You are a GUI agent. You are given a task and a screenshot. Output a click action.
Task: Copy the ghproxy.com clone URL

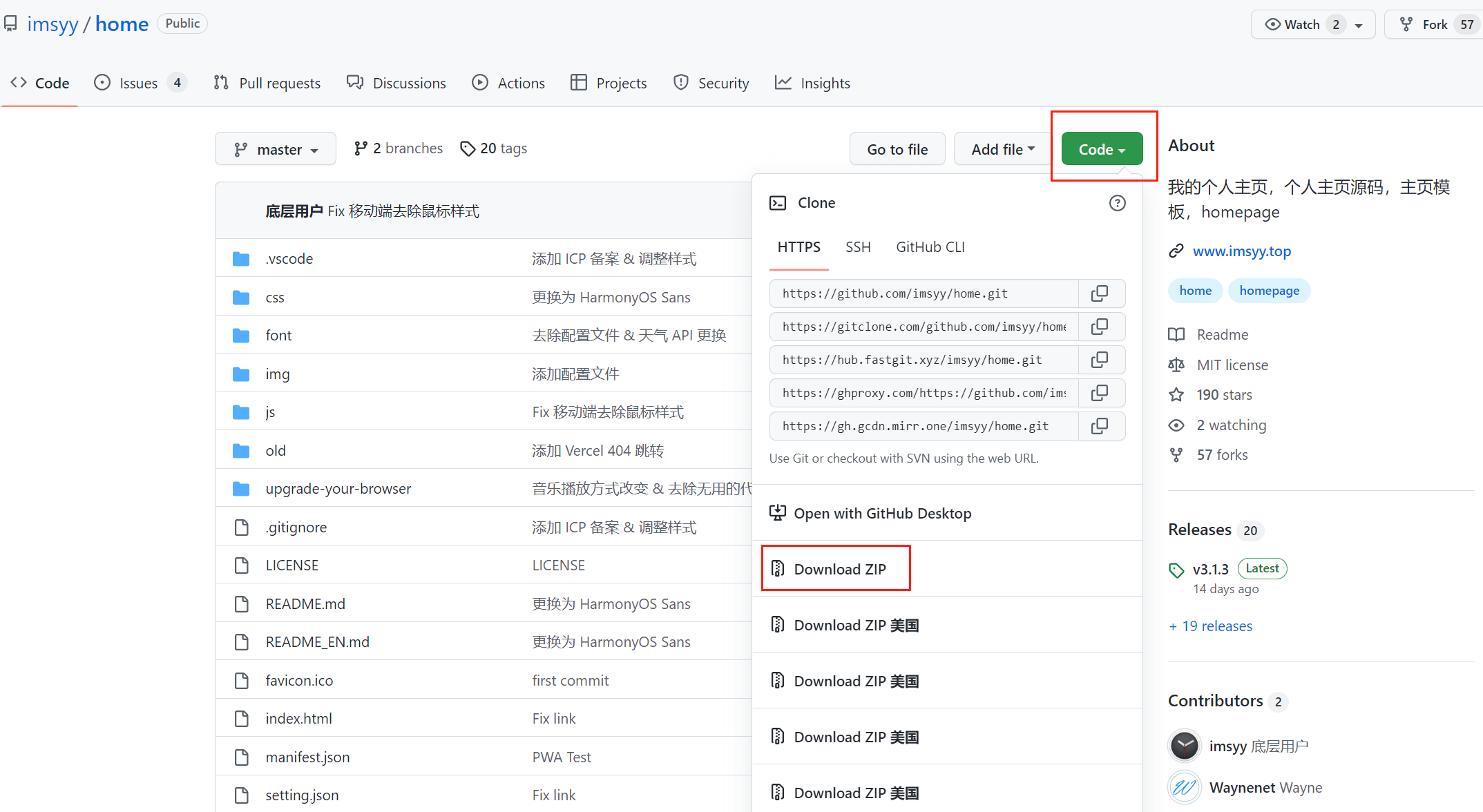click(x=1099, y=393)
